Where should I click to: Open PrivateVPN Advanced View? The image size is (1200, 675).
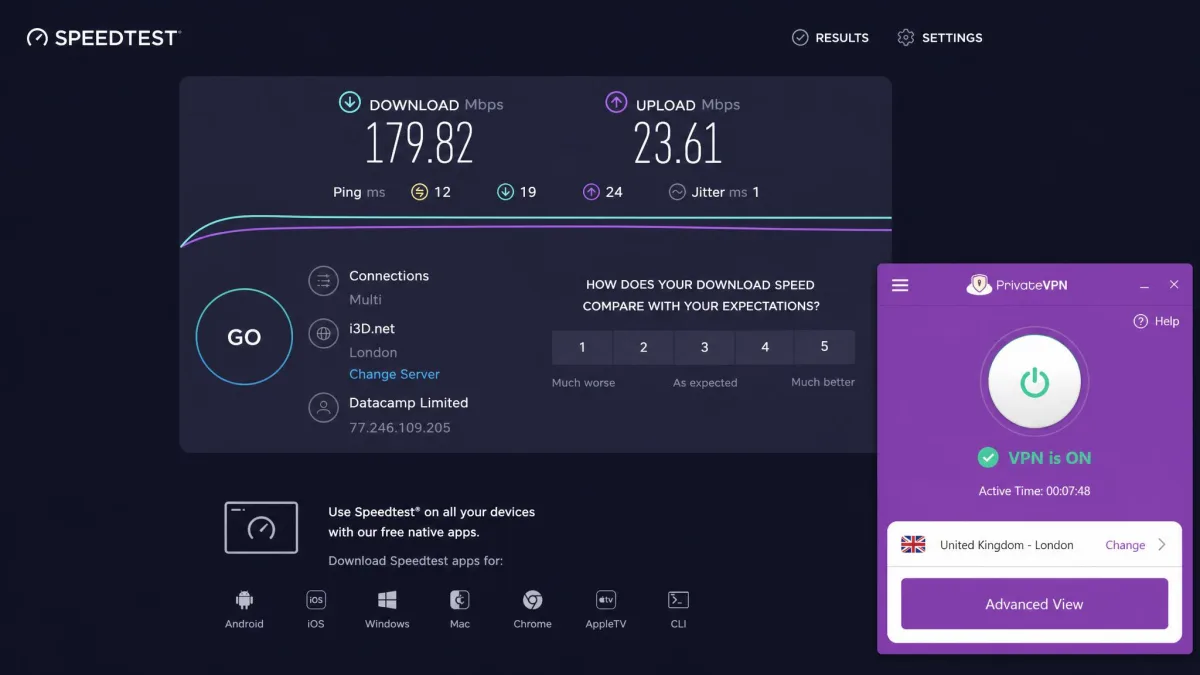point(1034,604)
